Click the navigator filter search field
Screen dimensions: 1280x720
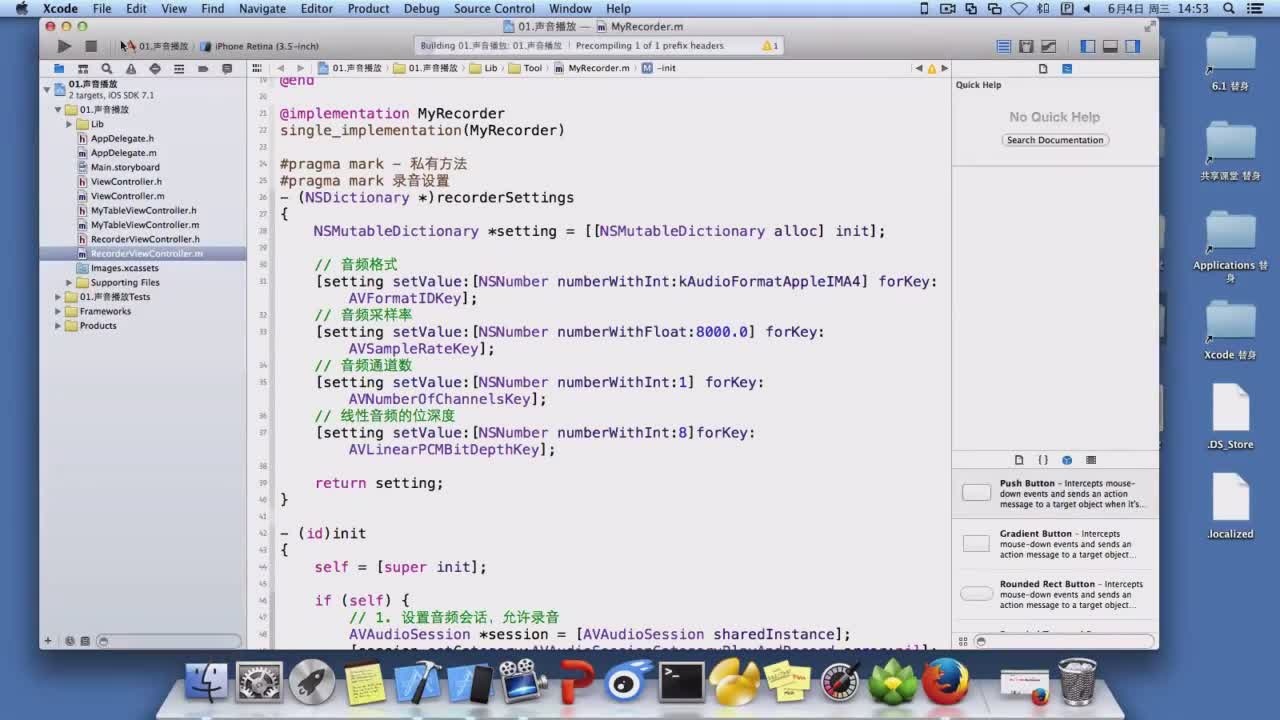[x=168, y=641]
